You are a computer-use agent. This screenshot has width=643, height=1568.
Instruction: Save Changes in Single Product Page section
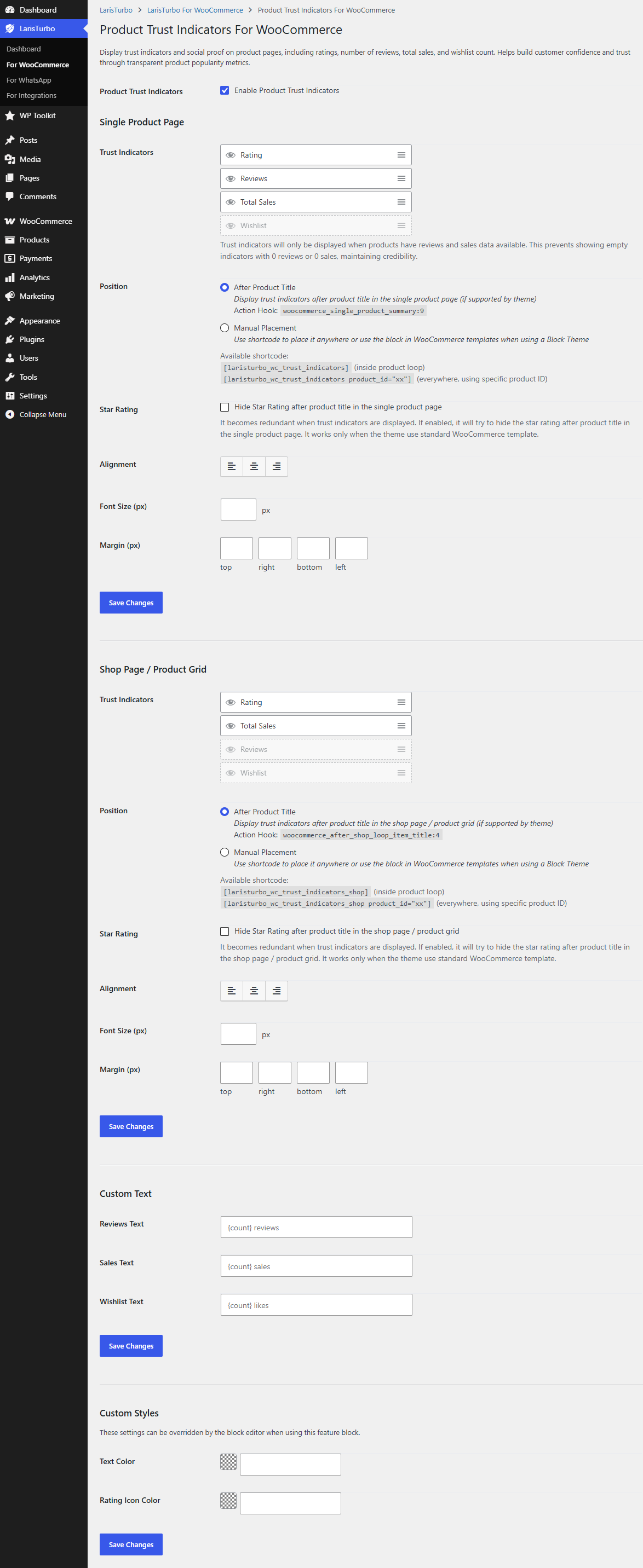point(131,603)
